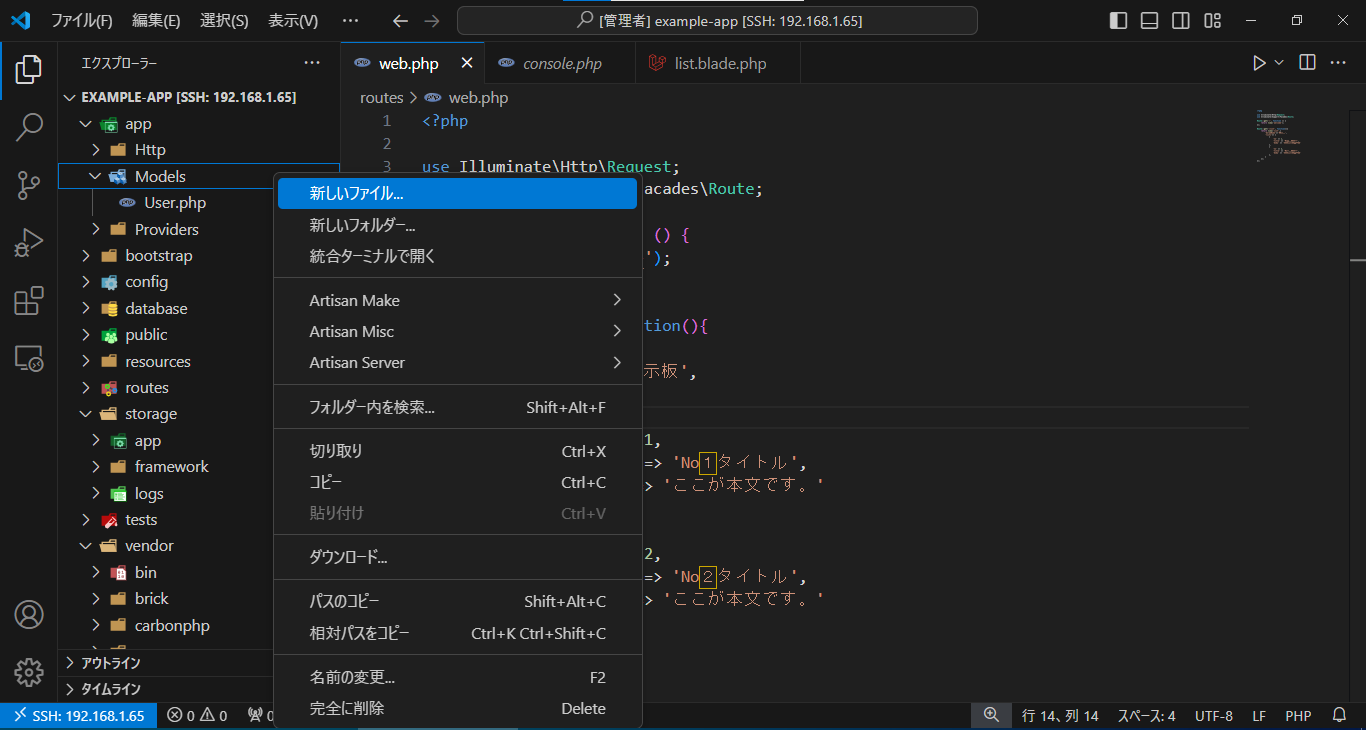Click the PHP language mode in status bar
Screen dimensions: 1366x730
(1298, 716)
